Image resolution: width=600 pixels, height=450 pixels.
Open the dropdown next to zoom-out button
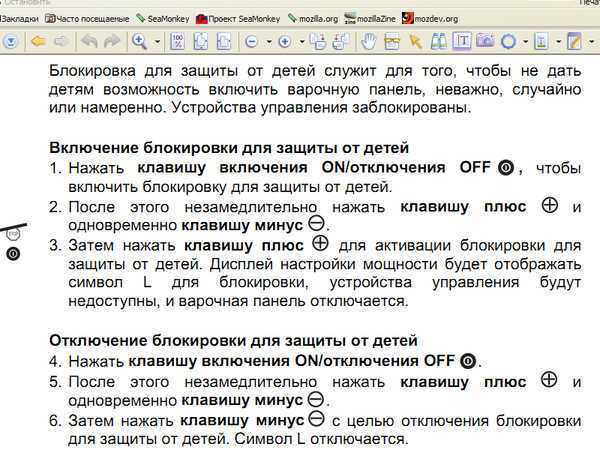click(x=269, y=41)
